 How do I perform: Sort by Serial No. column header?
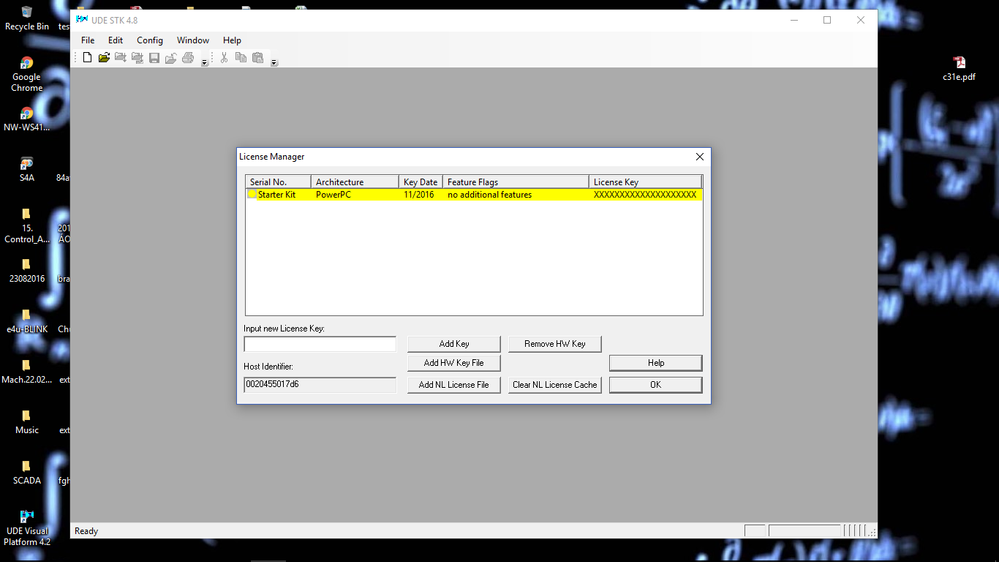(278, 182)
